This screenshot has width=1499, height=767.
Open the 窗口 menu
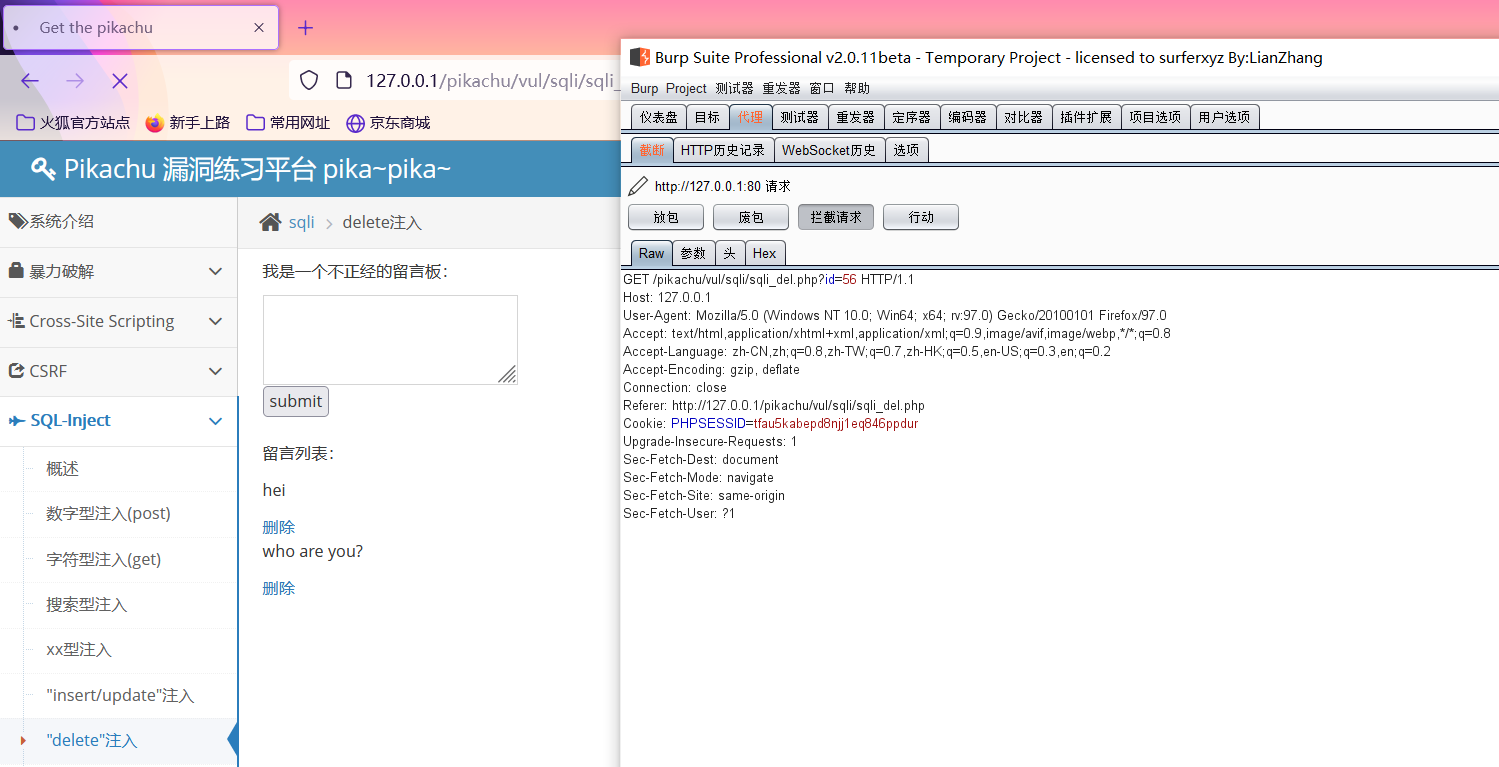pyautogui.click(x=822, y=88)
